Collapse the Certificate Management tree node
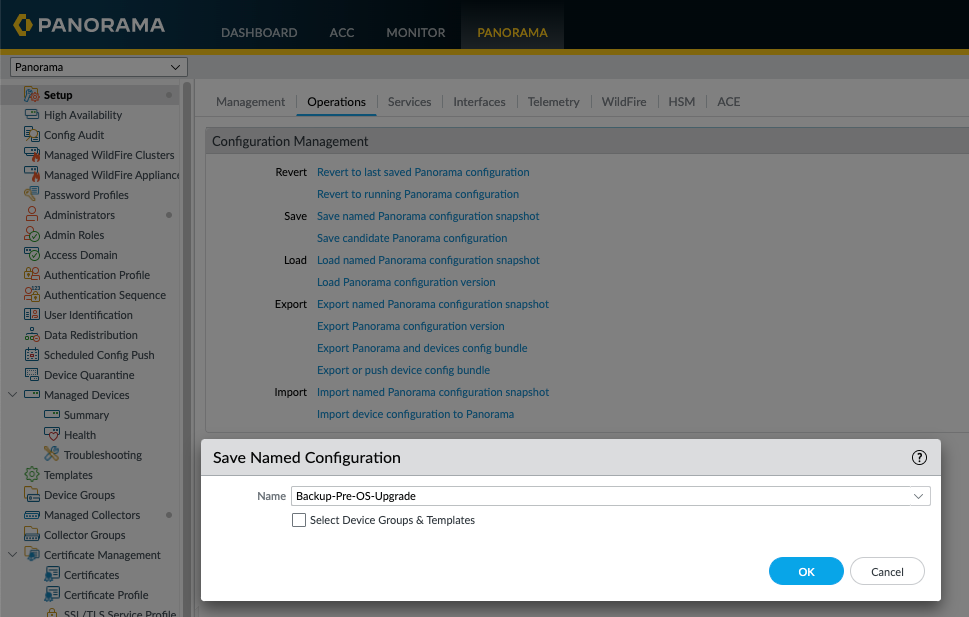969x617 pixels. [12, 555]
